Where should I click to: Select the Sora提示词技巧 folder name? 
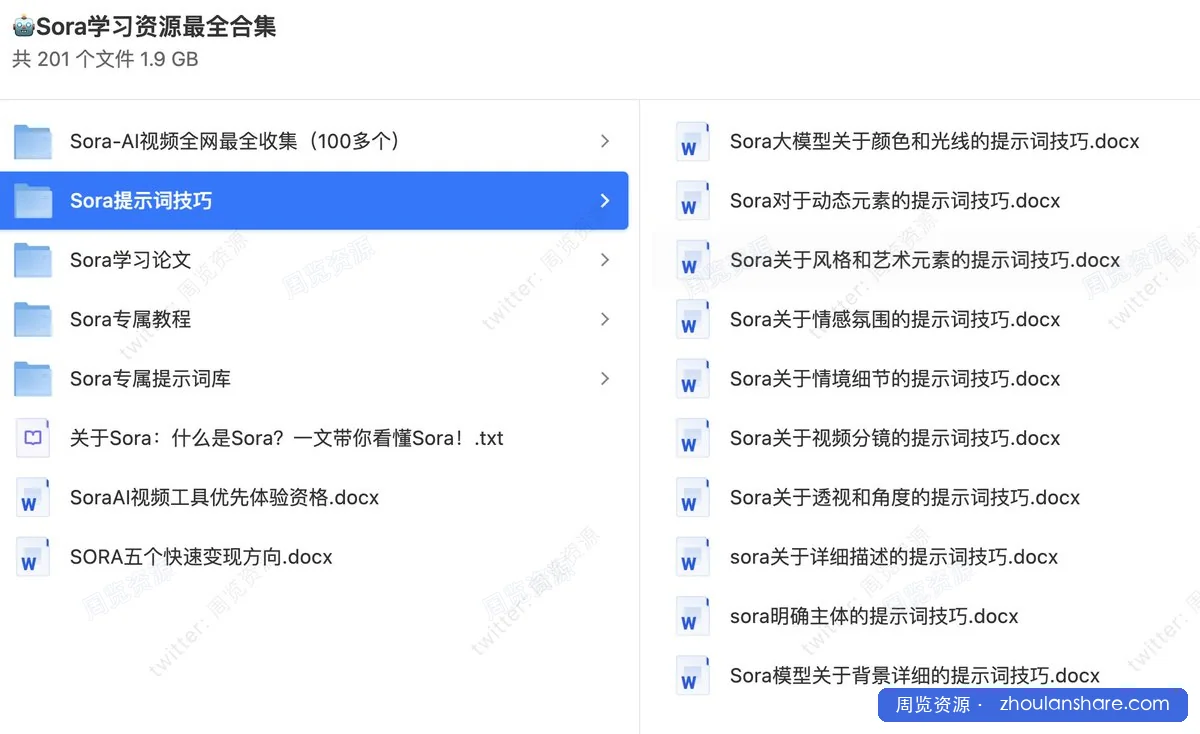141,201
